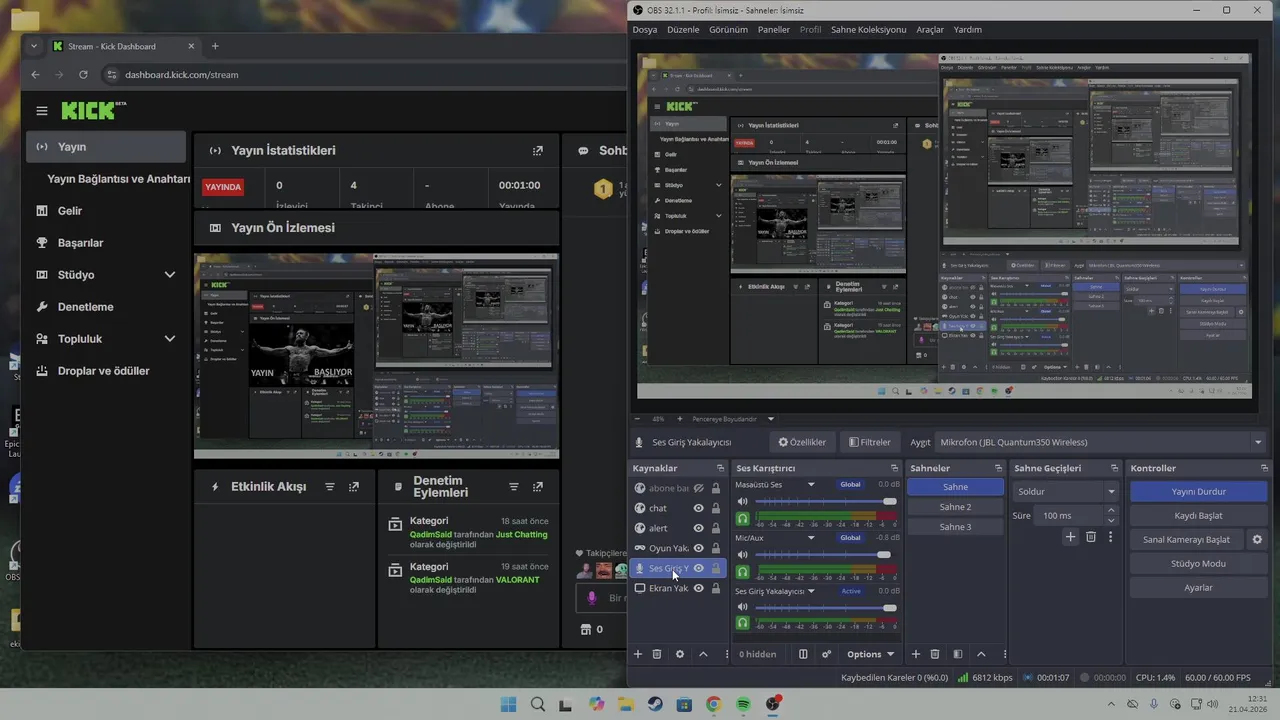Add a new source in Kaynaklar panel
The image size is (1280, 720).
coord(638,654)
